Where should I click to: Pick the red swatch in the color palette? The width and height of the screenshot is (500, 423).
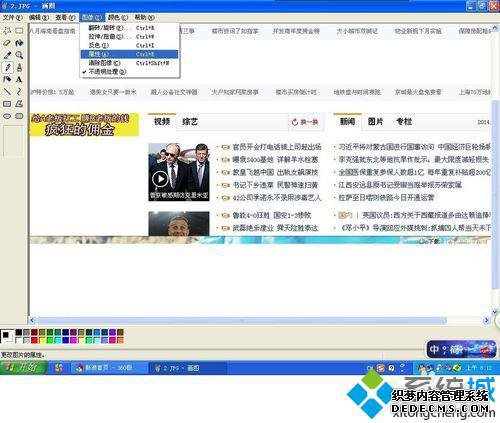coord(34,340)
